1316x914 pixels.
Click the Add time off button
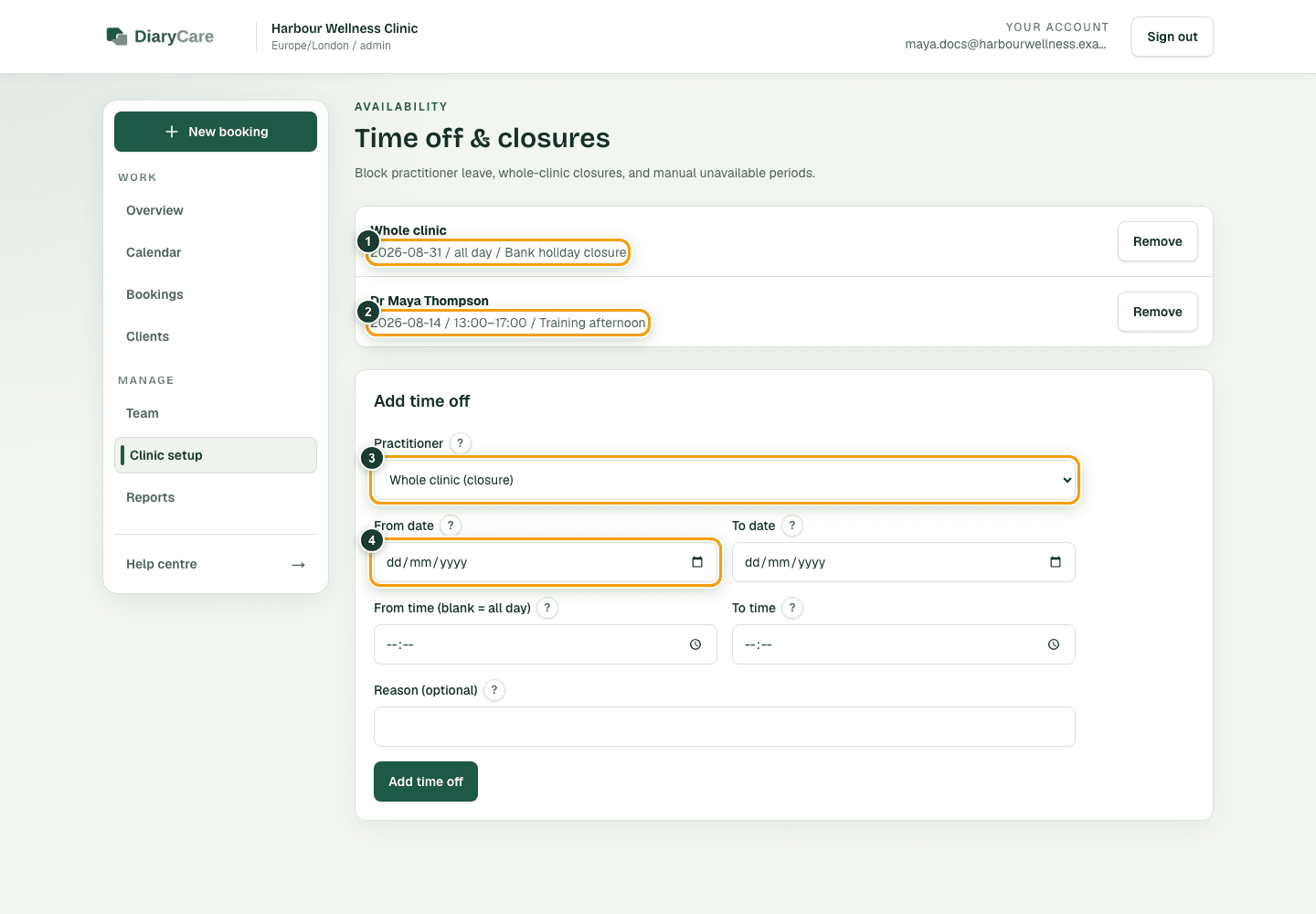[426, 781]
